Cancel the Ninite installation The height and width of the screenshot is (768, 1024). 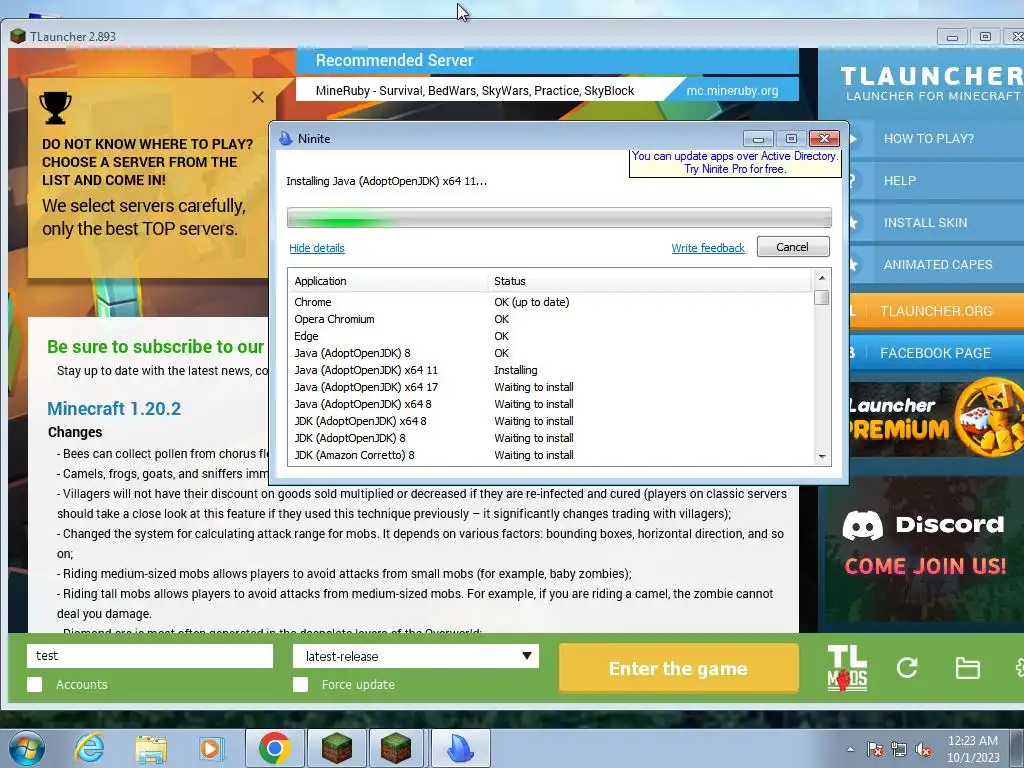click(793, 247)
